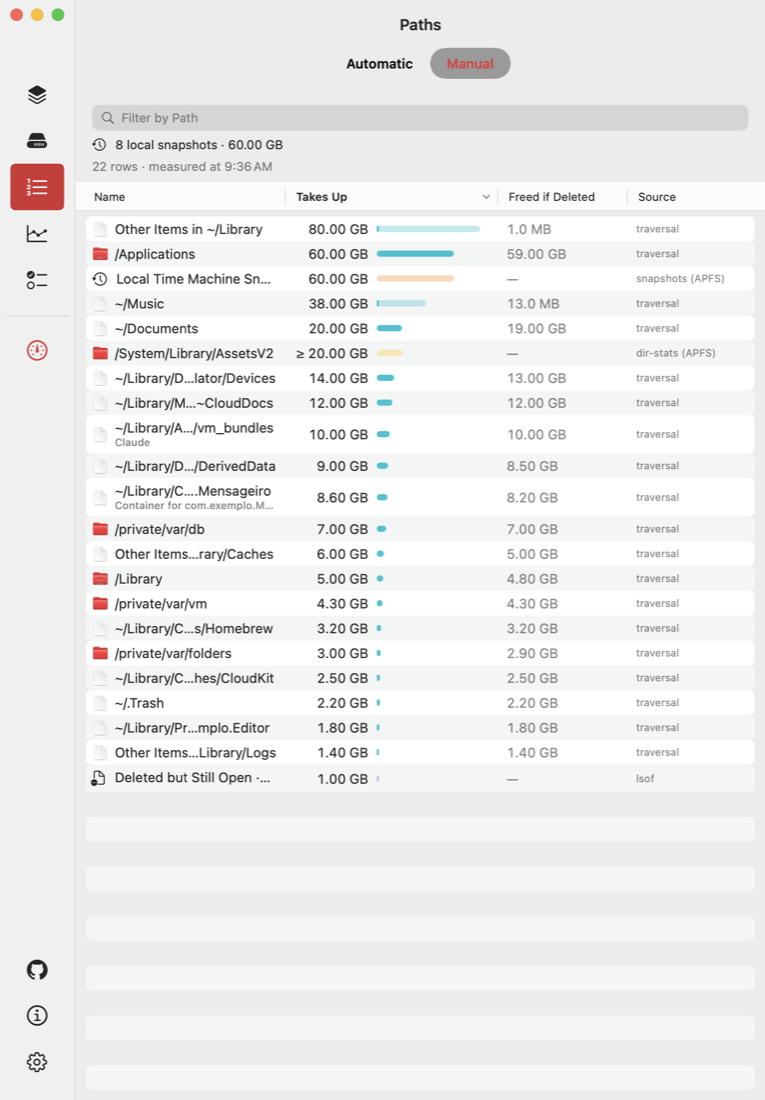
Task: Click the 4.30 GB Takes Up value
Action: click(342, 603)
